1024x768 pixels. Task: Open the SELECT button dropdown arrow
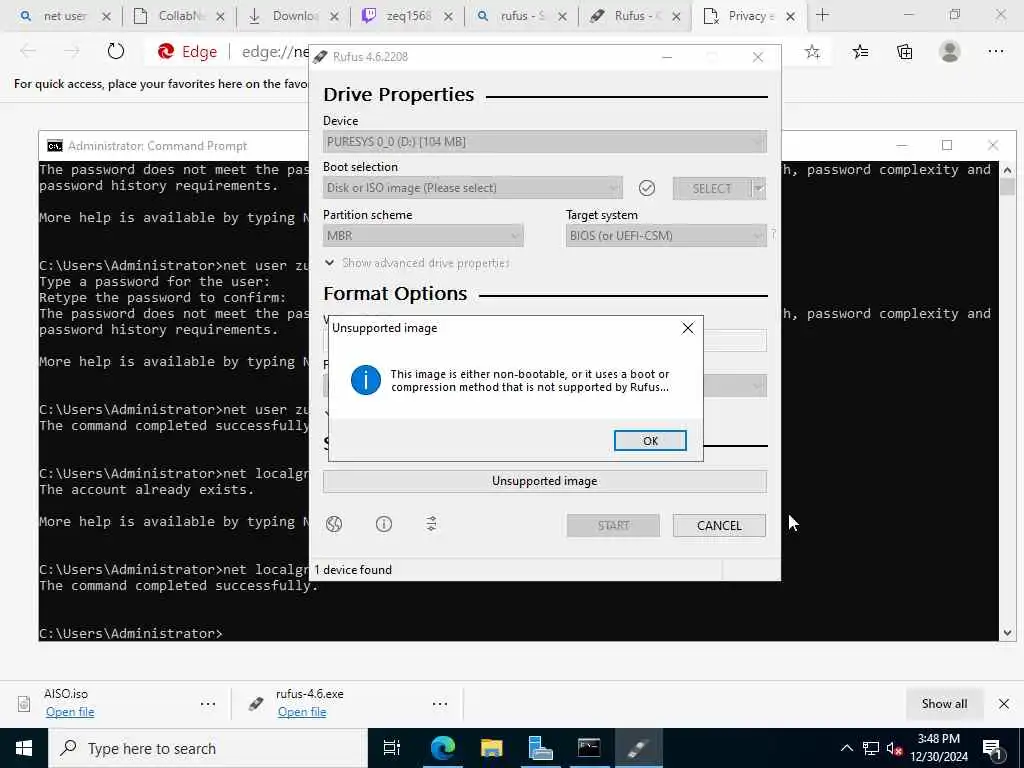coord(759,189)
